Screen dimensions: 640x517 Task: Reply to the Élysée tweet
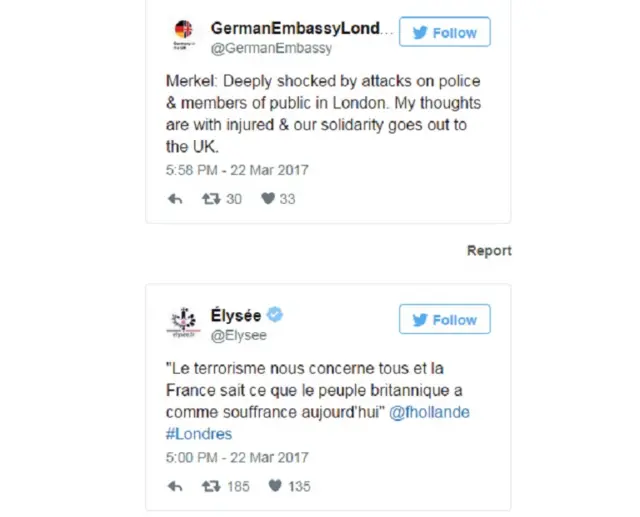coord(176,486)
